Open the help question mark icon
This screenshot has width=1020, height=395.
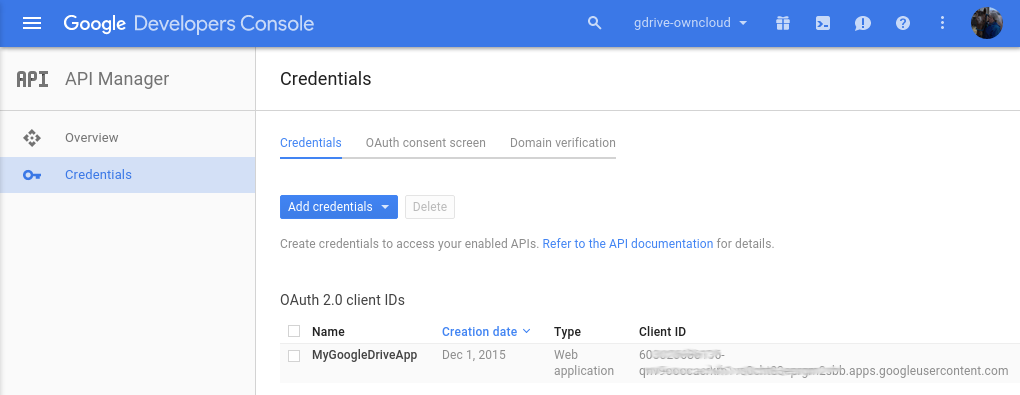point(902,23)
